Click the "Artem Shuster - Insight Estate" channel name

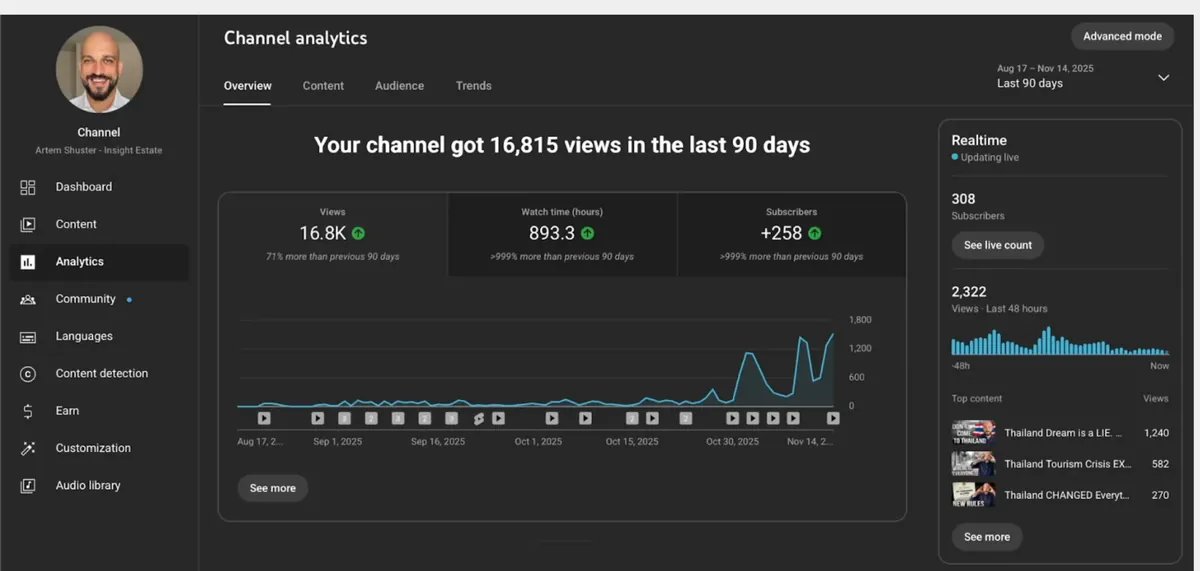click(x=98, y=150)
